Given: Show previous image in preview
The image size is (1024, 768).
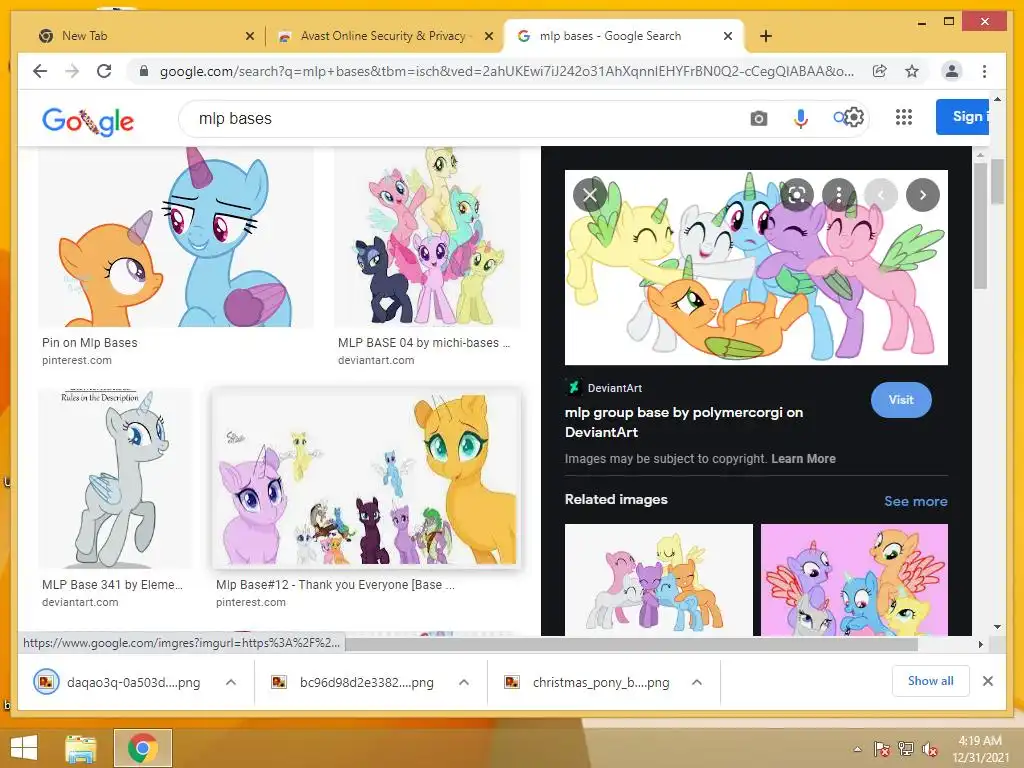Looking at the screenshot, I should click(x=881, y=195).
